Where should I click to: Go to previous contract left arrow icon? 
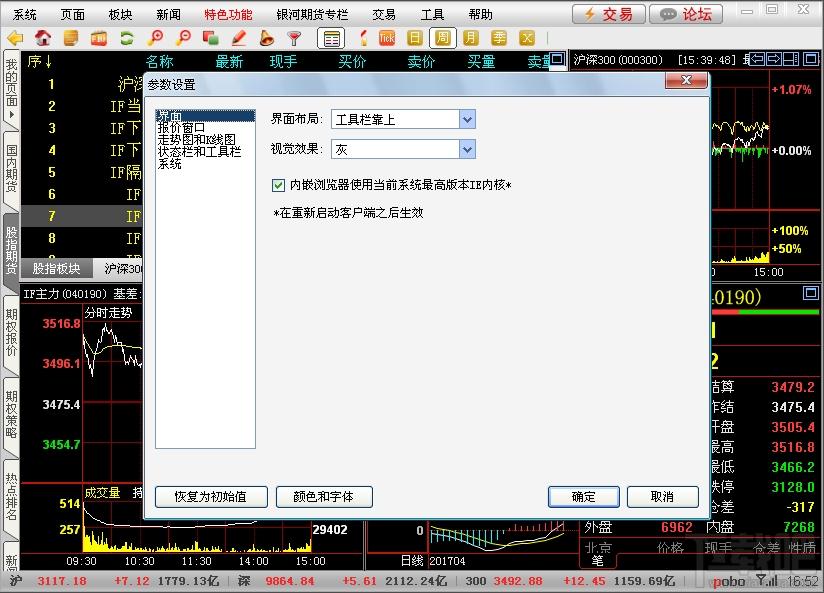tap(757, 59)
